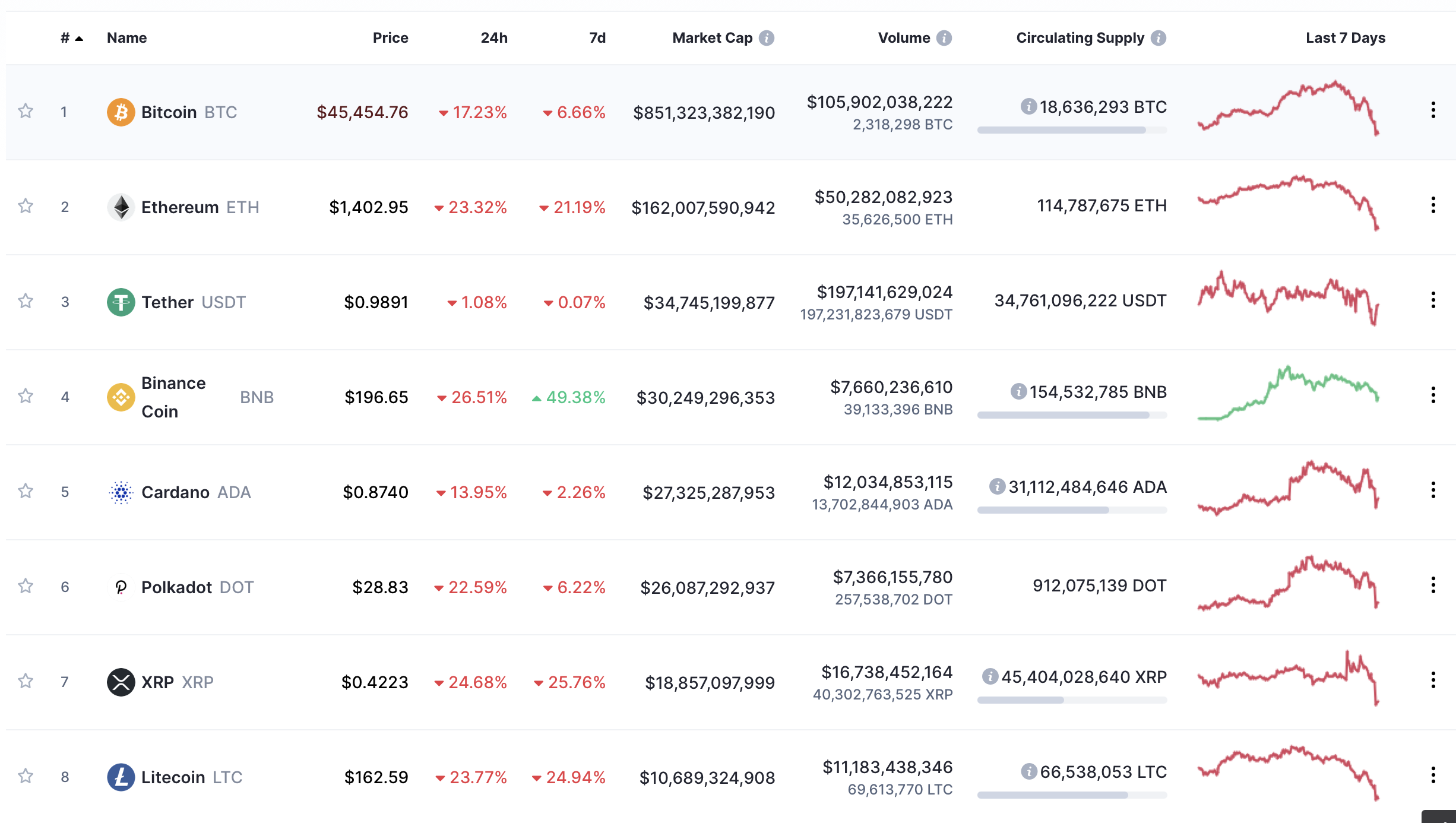Click the Ethereum diamond logo icon

pos(121,207)
